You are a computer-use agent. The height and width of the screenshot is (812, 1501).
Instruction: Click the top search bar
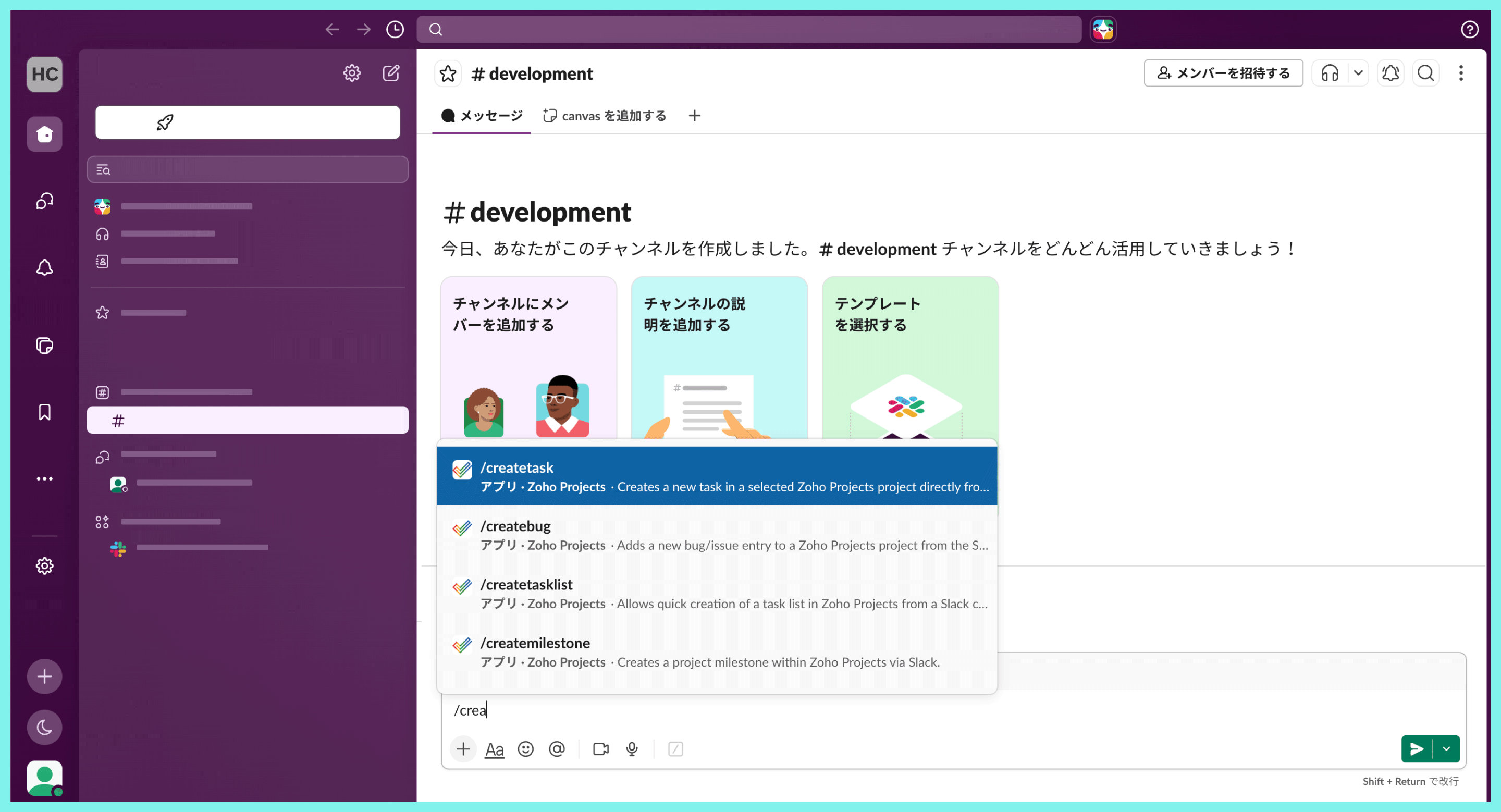pyautogui.click(x=749, y=29)
